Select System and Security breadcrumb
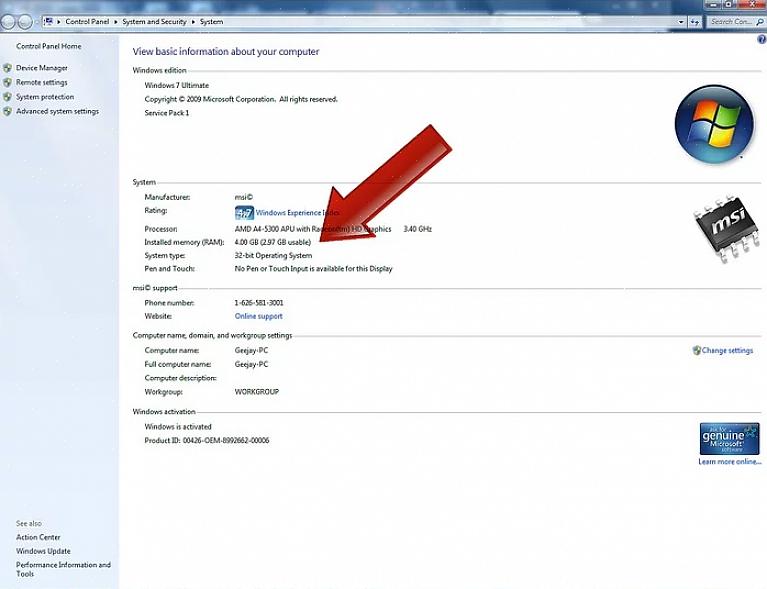The width and height of the screenshot is (767, 589). (x=154, y=22)
